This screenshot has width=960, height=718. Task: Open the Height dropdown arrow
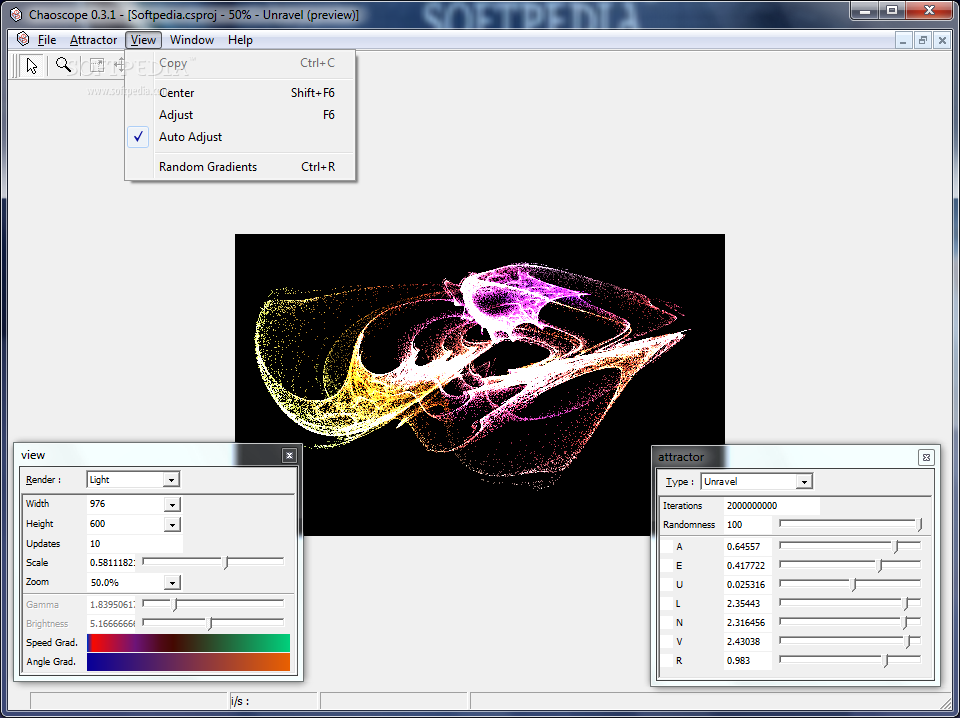pos(172,525)
